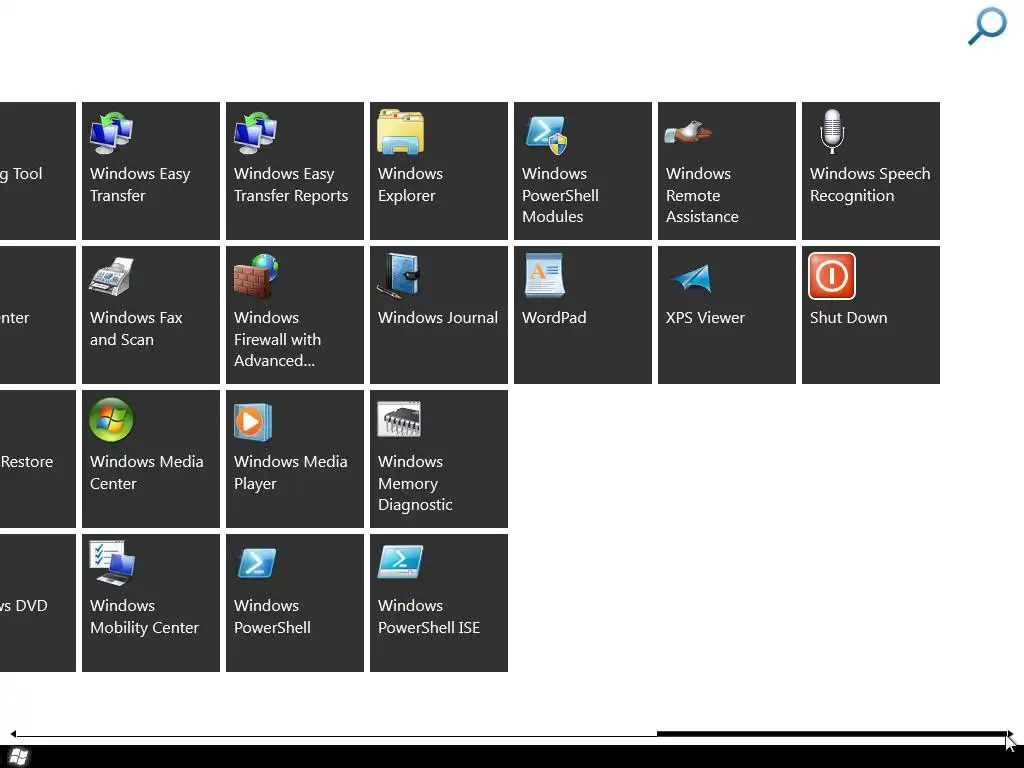This screenshot has height=768, width=1024.
Task: Open XPS Viewer paper plane icon
Action: pyautogui.click(x=691, y=278)
